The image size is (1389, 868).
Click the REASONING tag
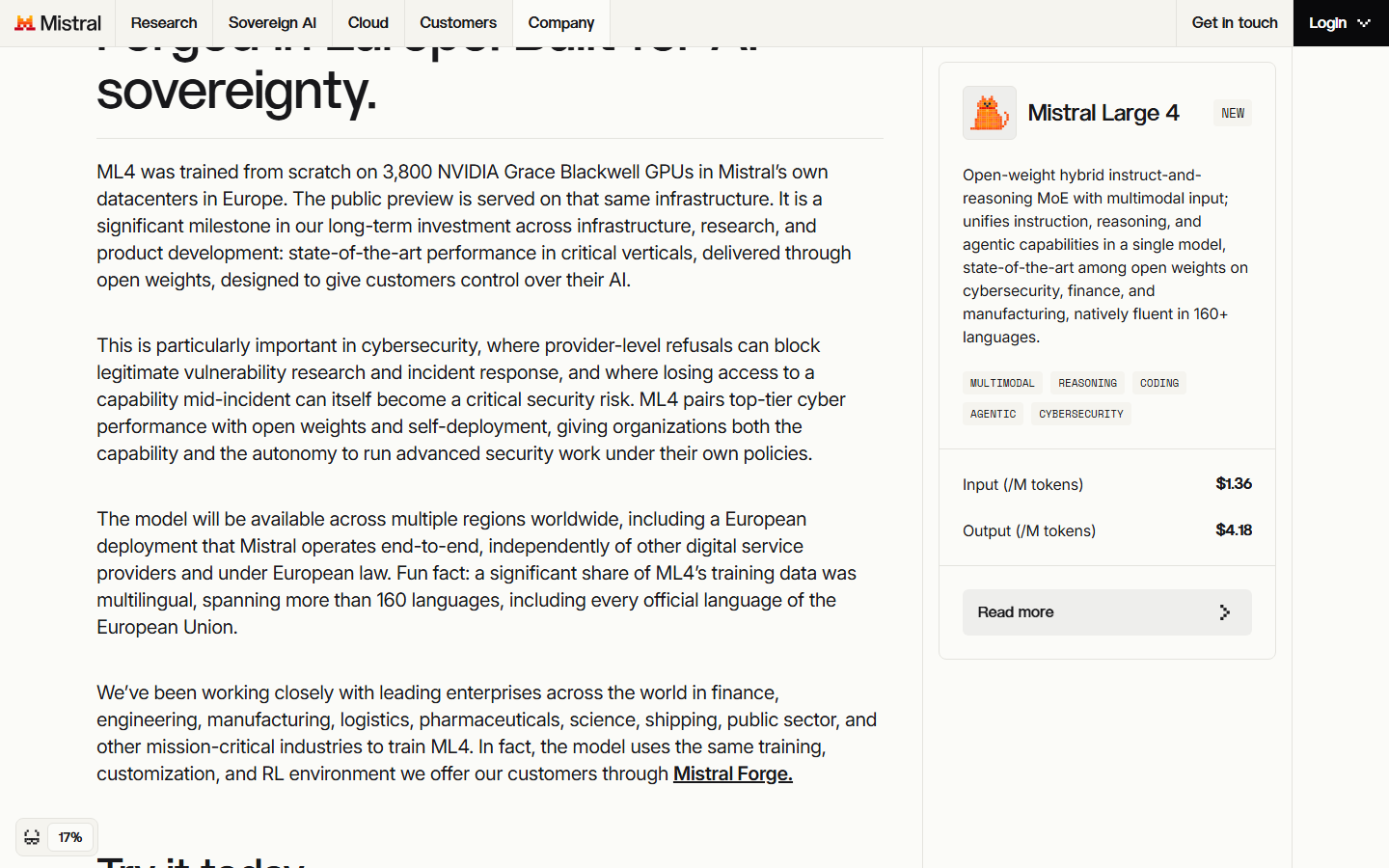1088,383
